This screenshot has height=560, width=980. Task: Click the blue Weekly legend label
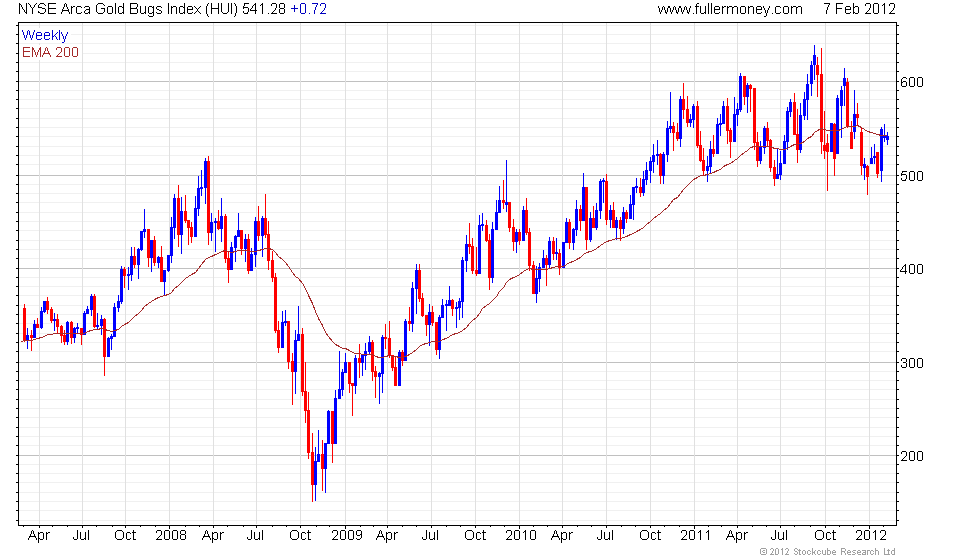pyautogui.click(x=44, y=36)
